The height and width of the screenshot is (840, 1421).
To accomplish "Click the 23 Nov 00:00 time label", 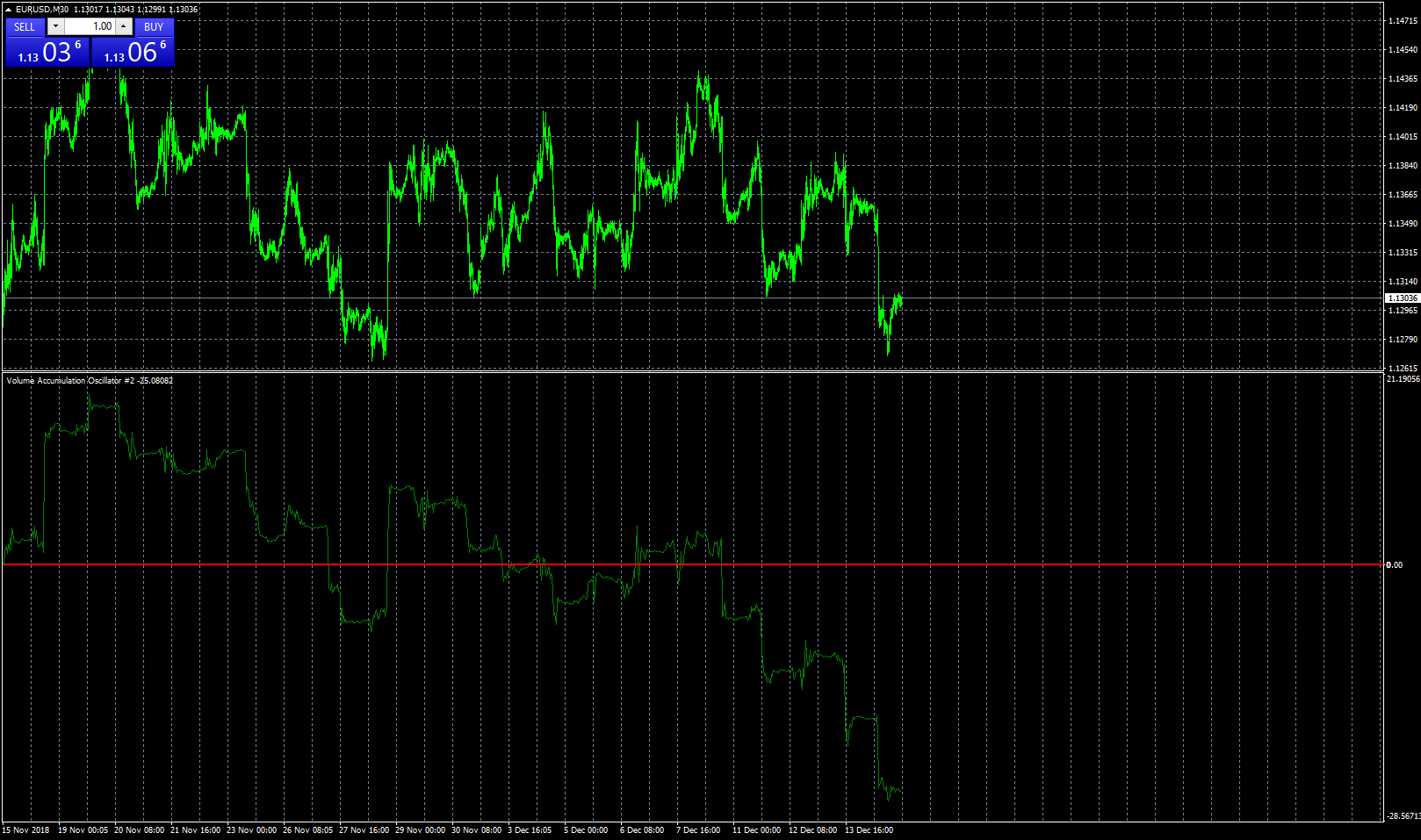I will 251,830.
